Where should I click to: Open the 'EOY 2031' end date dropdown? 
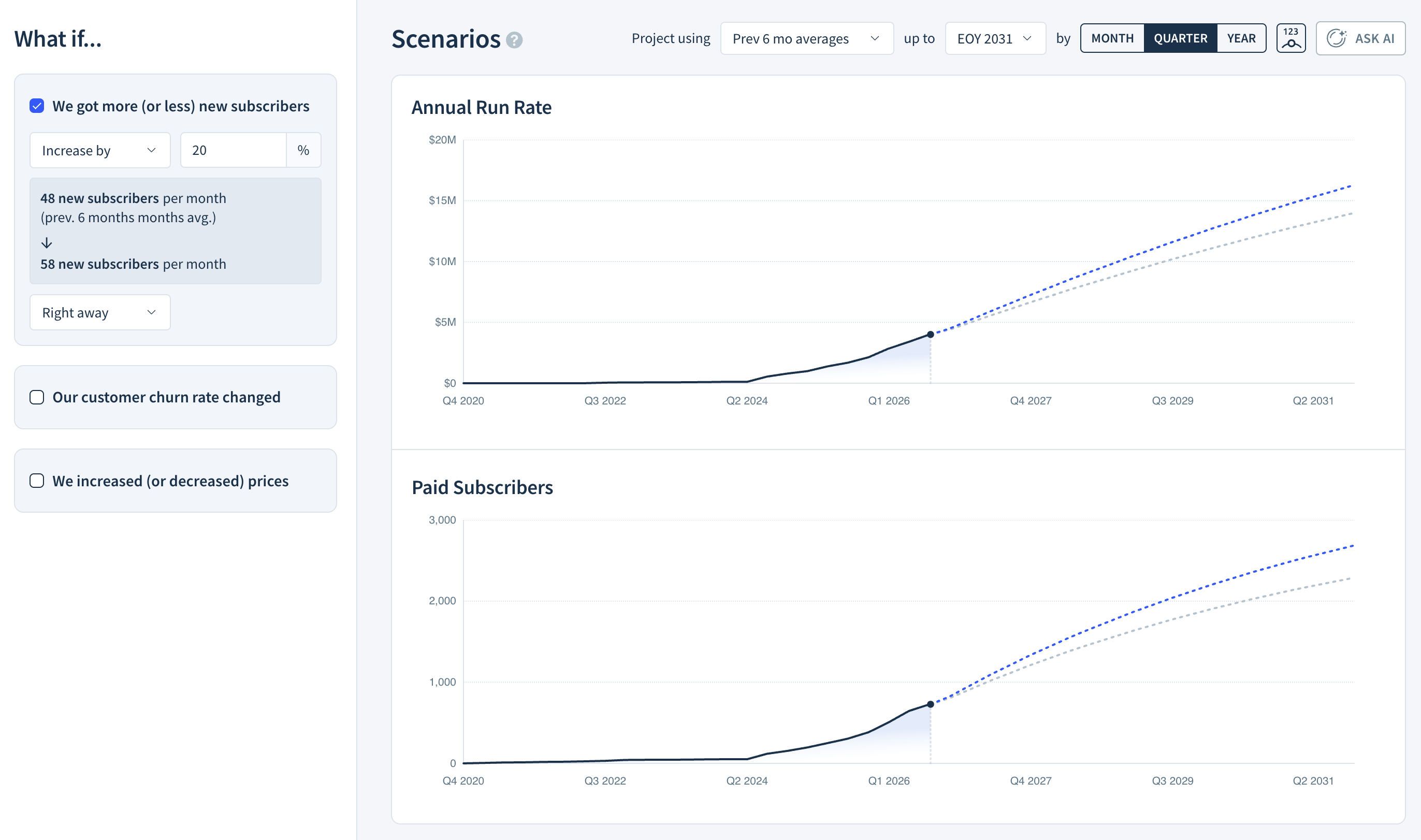point(995,38)
